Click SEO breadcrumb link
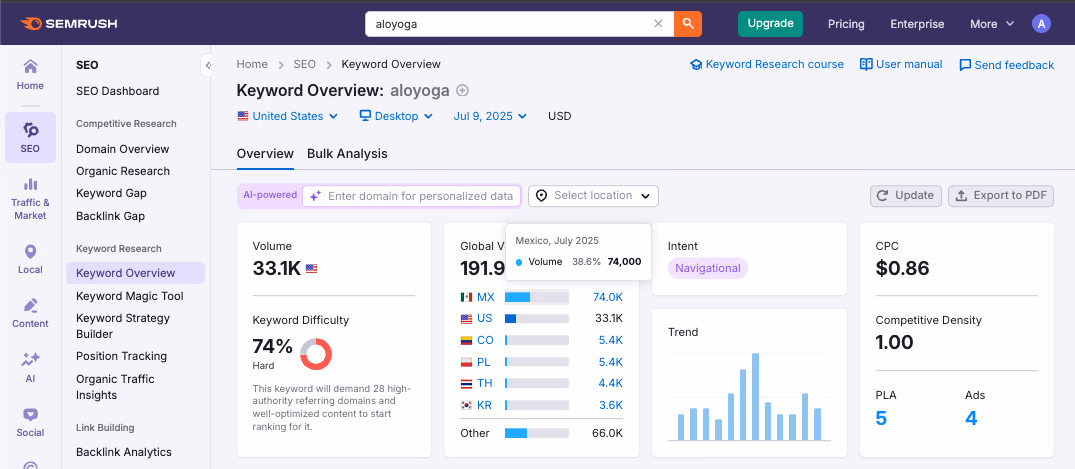This screenshot has width=1075, height=469. (x=304, y=64)
